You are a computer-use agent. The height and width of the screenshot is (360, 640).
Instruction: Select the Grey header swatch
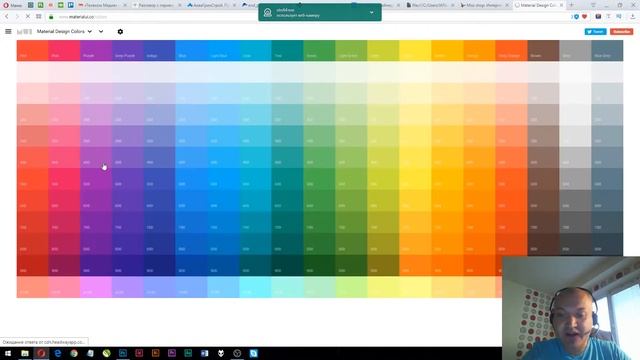click(x=575, y=51)
